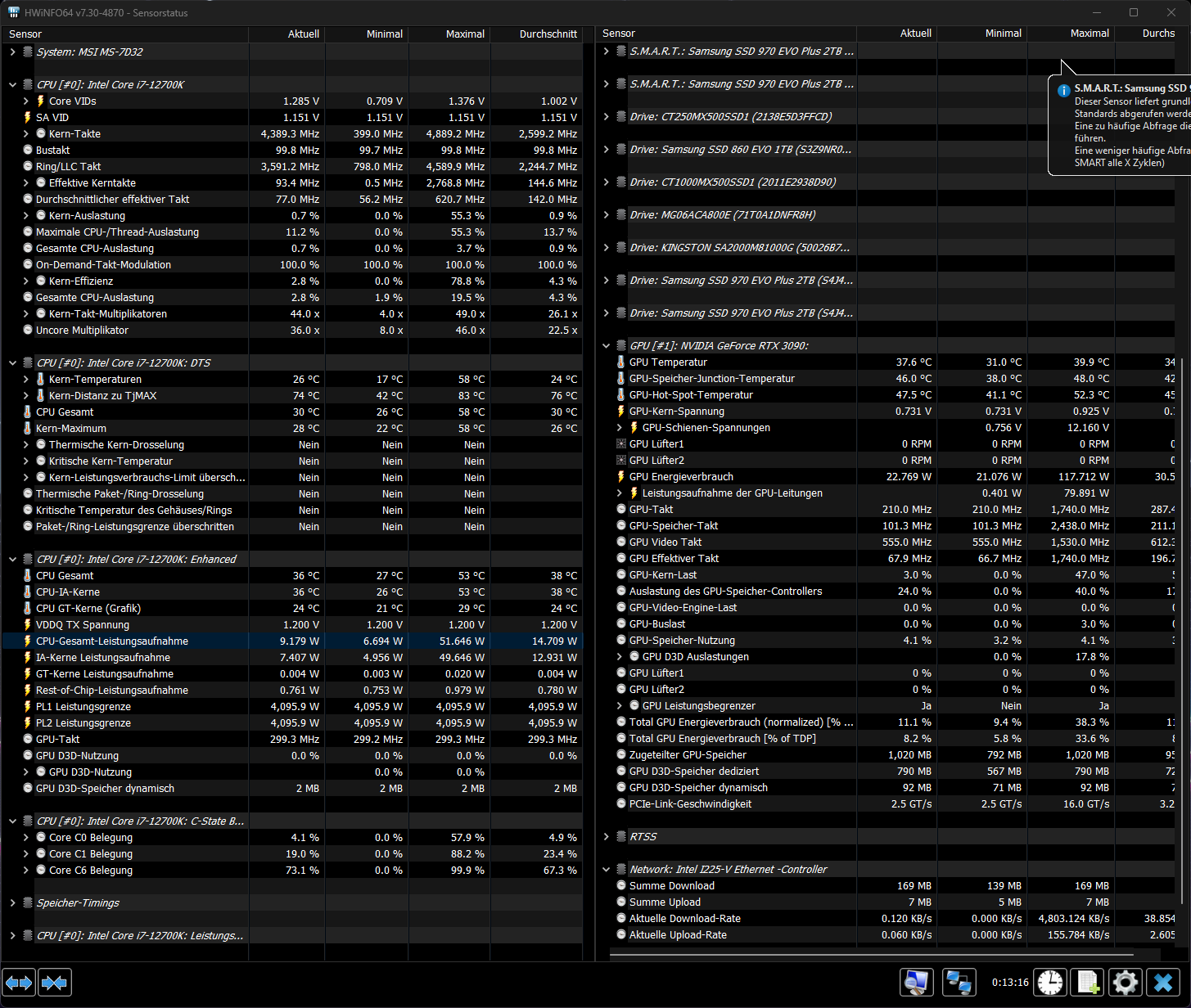
Task: Click the monitor with magnifier icon
Action: tap(916, 982)
